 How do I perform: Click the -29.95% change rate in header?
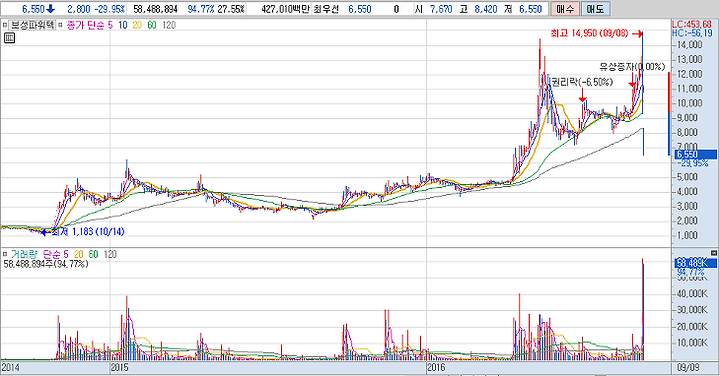(109, 9)
